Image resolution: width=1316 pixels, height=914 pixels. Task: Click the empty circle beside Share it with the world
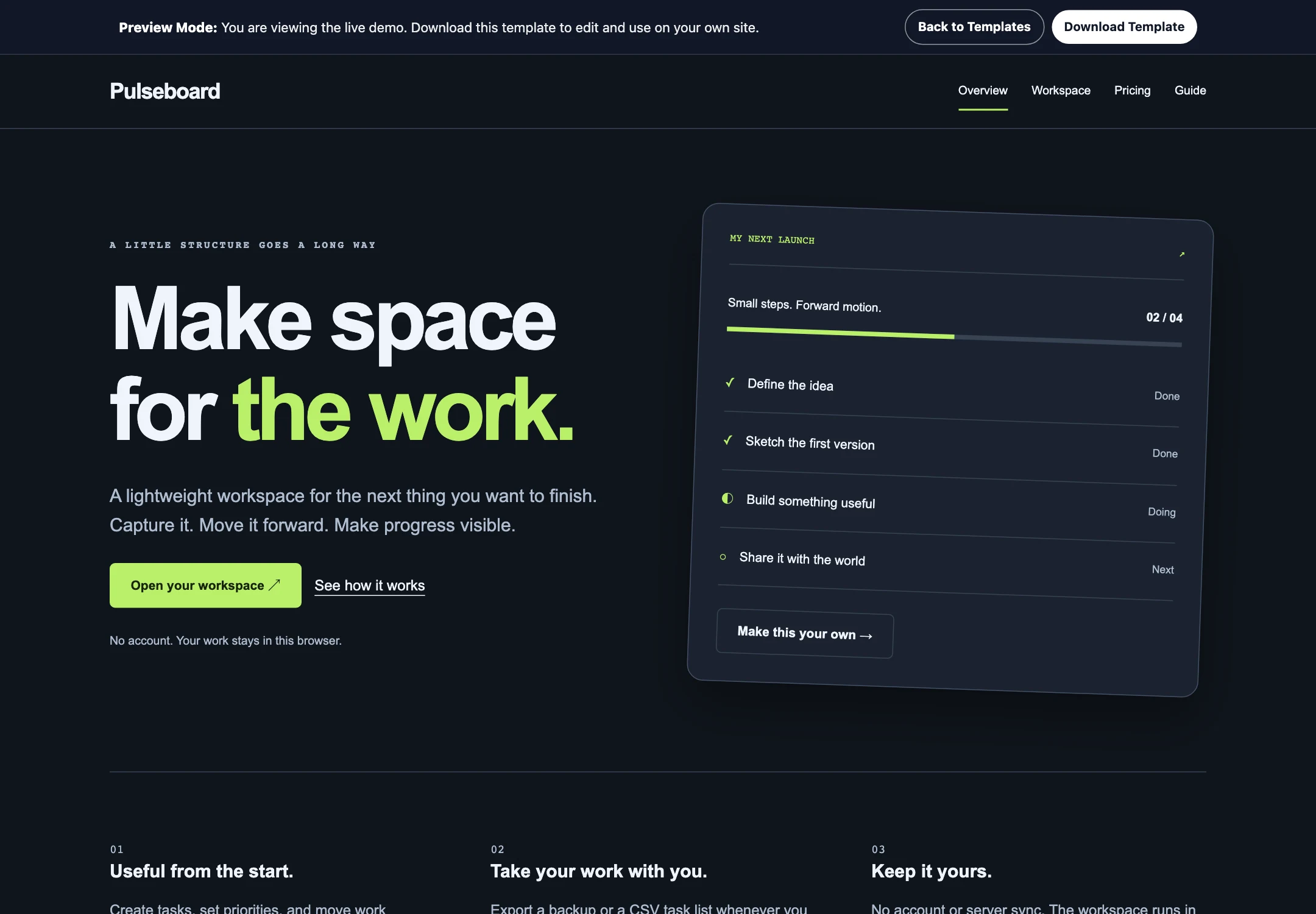pos(723,557)
